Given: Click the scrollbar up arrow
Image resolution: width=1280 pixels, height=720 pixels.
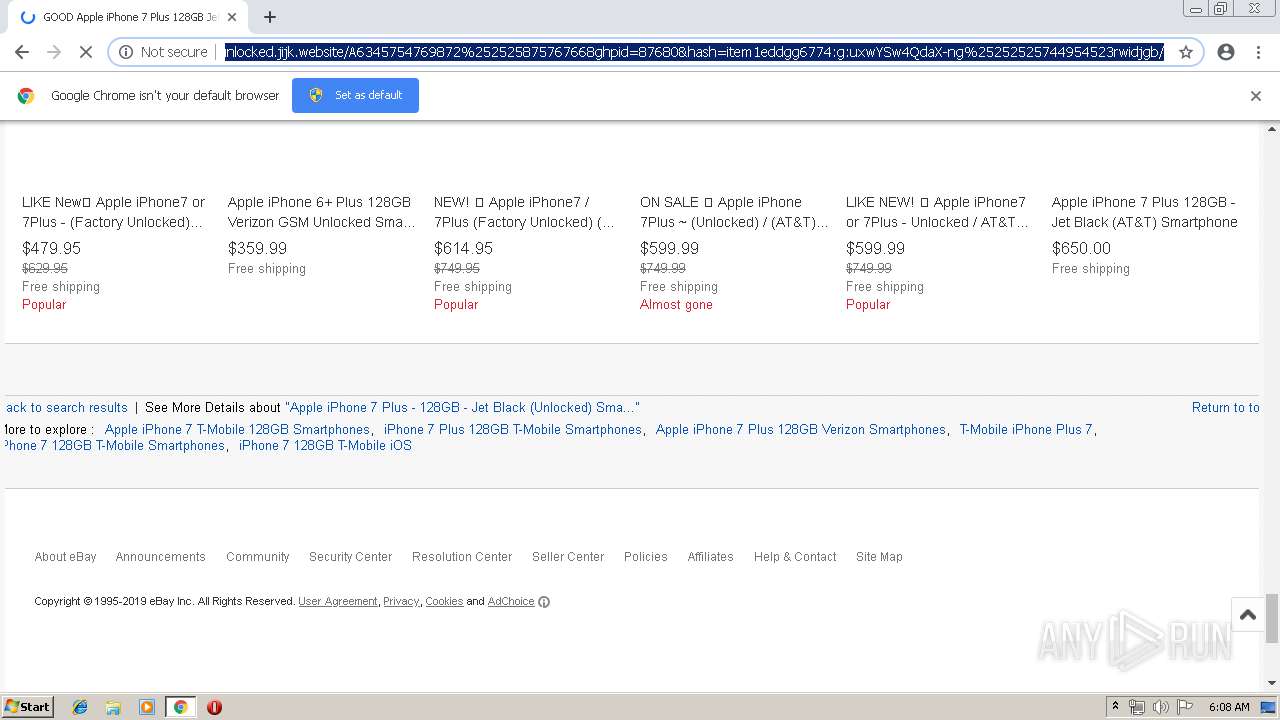Looking at the screenshot, I should (1272, 129).
